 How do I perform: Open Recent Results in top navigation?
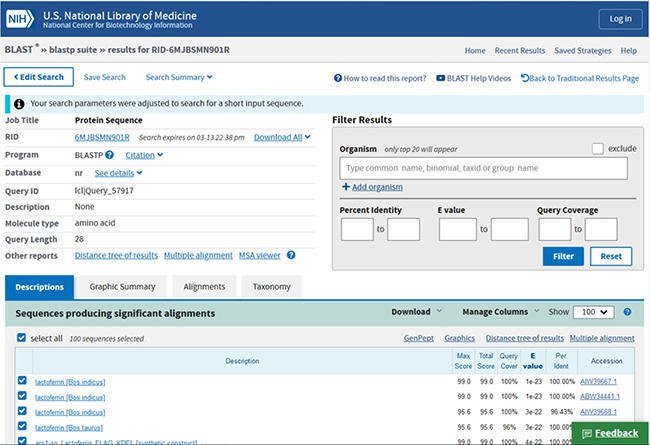pyautogui.click(x=520, y=51)
